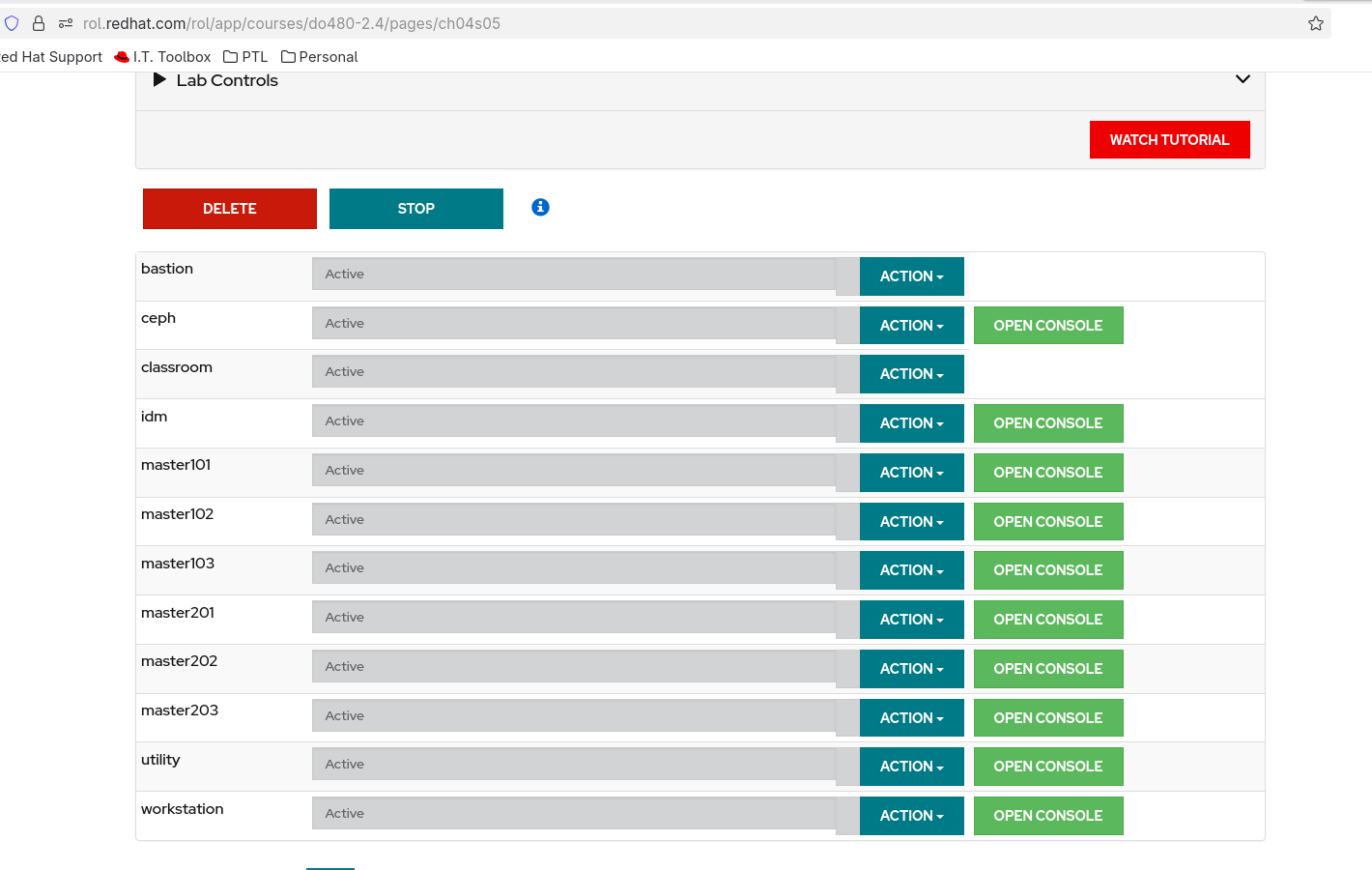Viewport: 1372px width, 870px height.
Task: Open console for the utility machine
Action: point(1048,767)
